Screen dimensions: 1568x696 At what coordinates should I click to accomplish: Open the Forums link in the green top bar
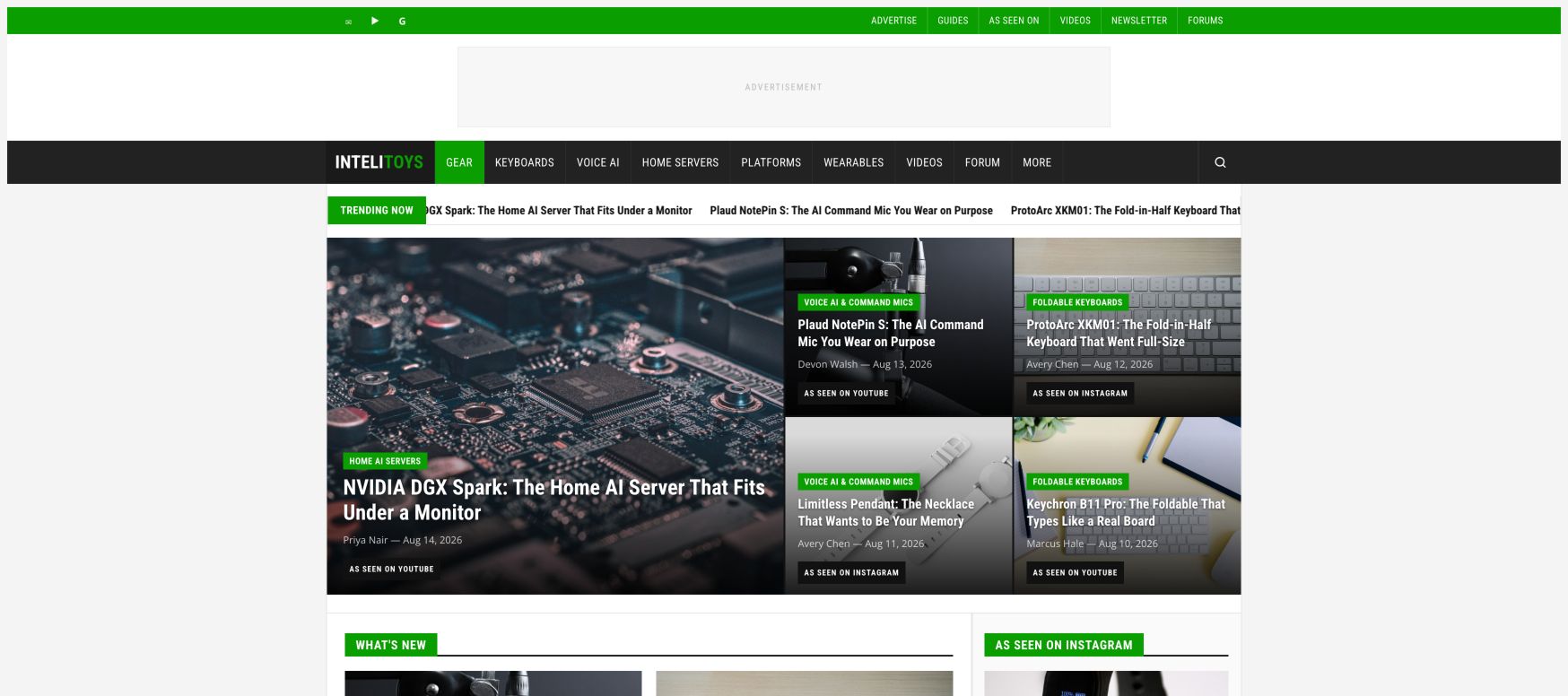1205,21
